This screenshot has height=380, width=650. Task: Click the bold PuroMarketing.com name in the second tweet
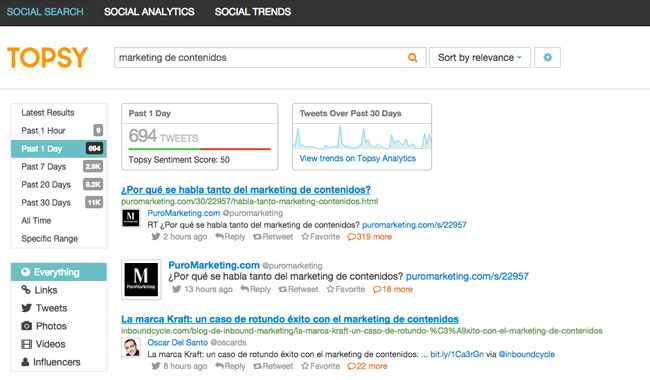pos(214,265)
